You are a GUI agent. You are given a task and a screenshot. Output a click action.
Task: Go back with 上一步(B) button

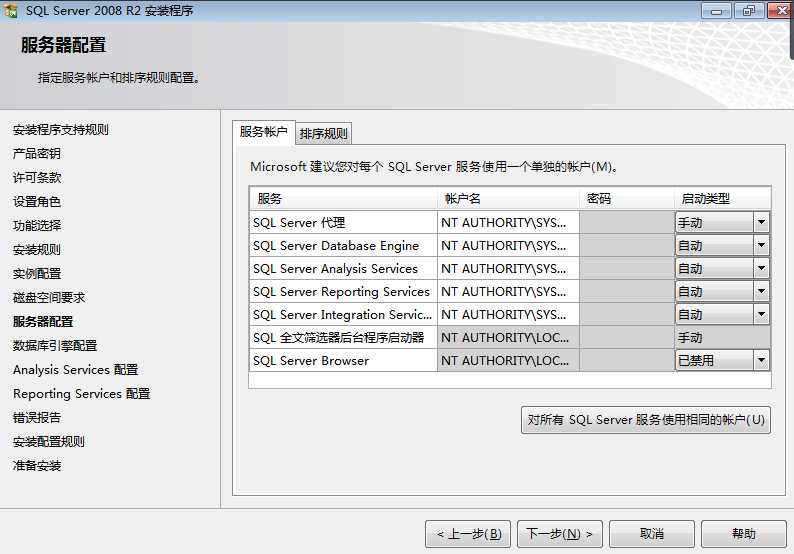(x=468, y=534)
